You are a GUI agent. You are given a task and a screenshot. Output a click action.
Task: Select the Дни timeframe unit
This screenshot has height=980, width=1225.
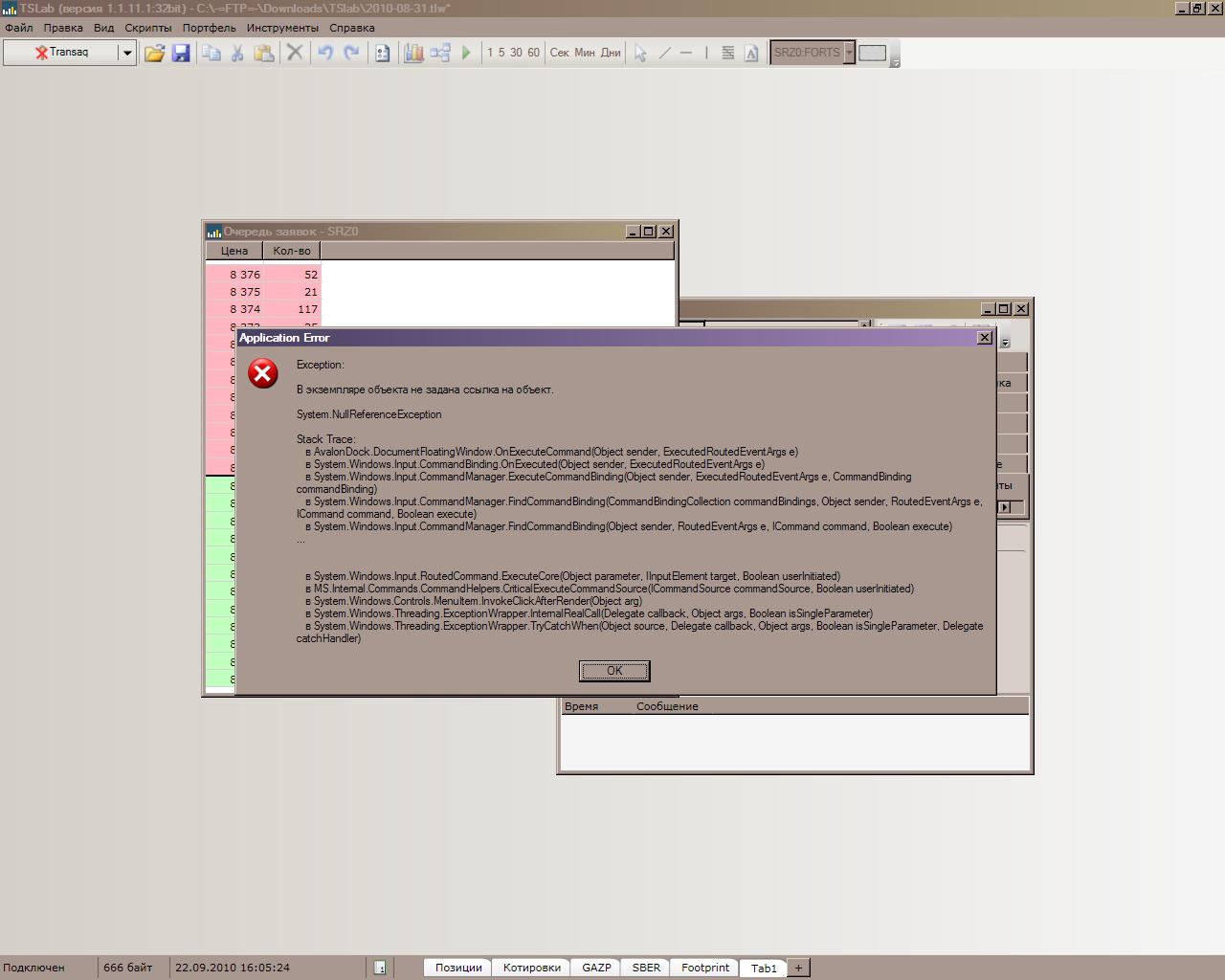click(x=611, y=53)
